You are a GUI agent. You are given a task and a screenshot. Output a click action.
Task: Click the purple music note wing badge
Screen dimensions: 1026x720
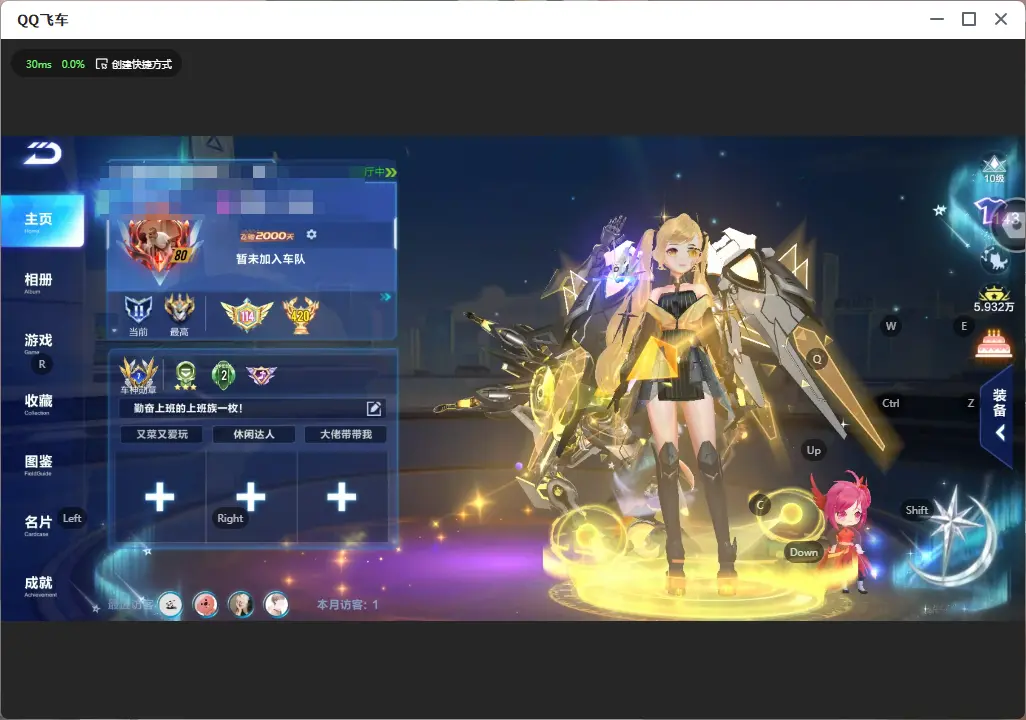click(261, 375)
